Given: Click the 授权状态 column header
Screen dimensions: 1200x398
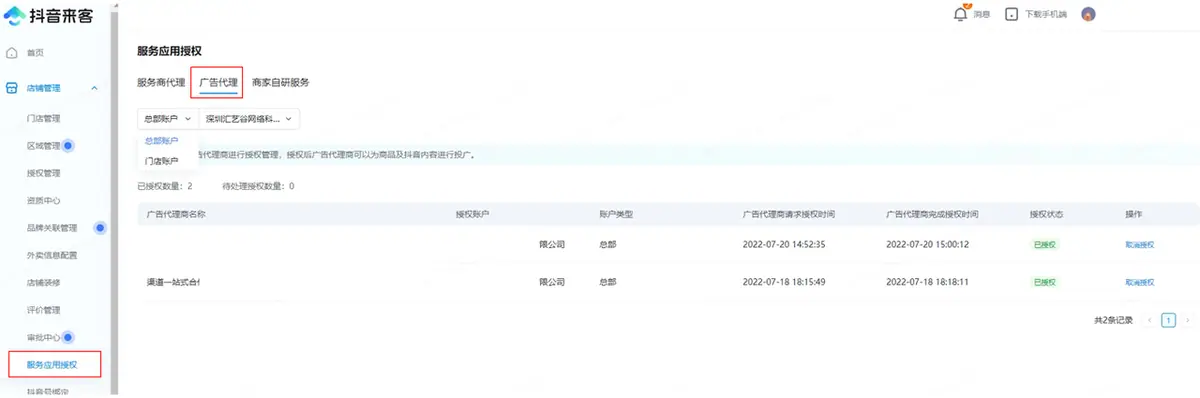Looking at the screenshot, I should (1046, 214).
